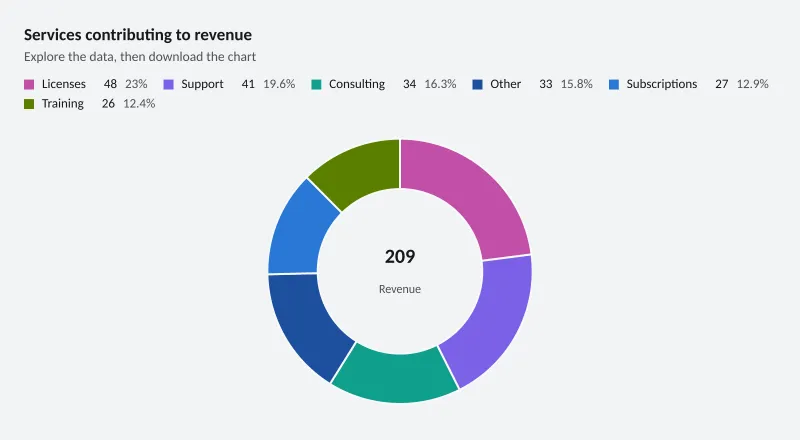Select the Consulting legend label
800x440 pixels.
[x=357, y=84]
